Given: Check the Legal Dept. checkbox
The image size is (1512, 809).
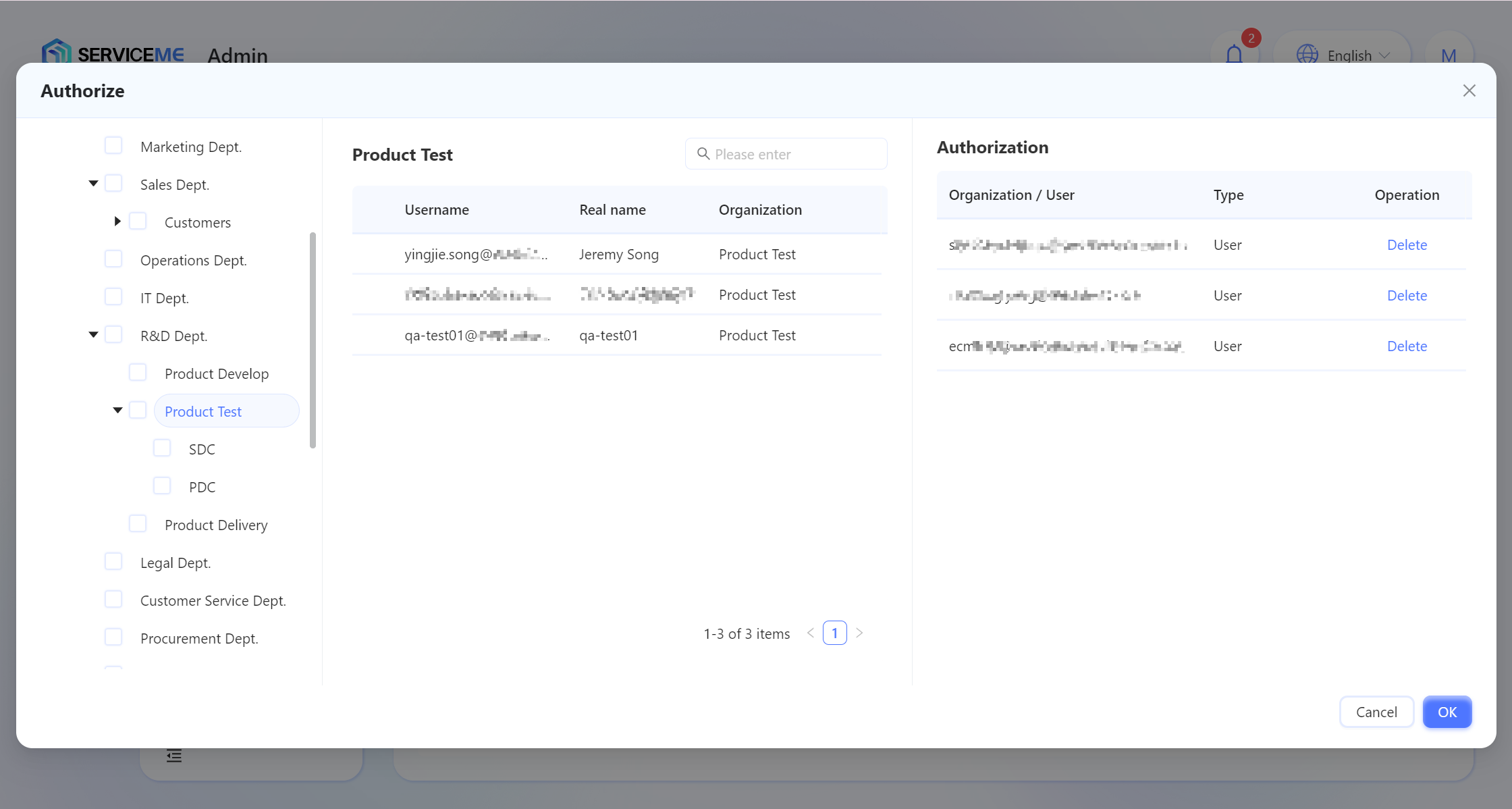Looking at the screenshot, I should coord(113,561).
